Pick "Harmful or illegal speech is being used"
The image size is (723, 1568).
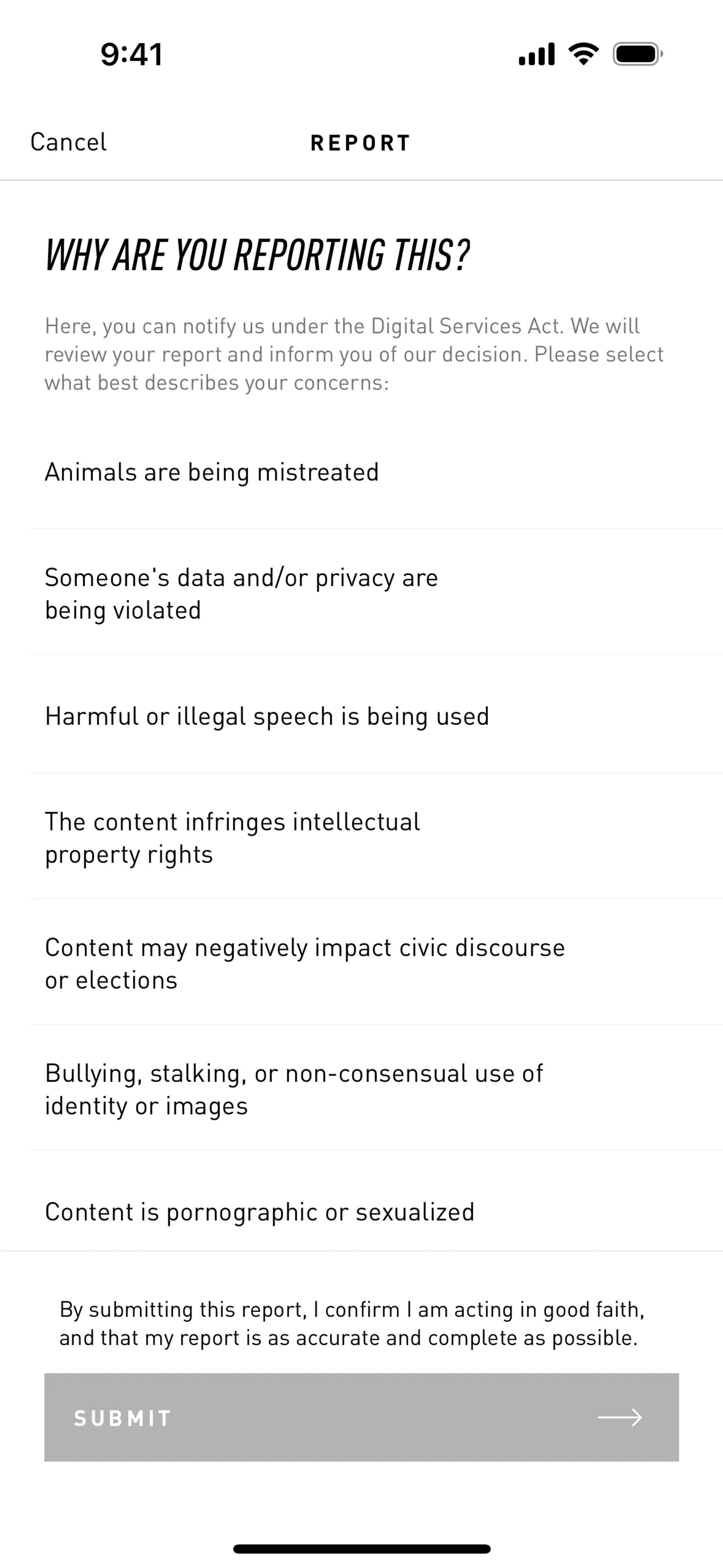coord(267,717)
